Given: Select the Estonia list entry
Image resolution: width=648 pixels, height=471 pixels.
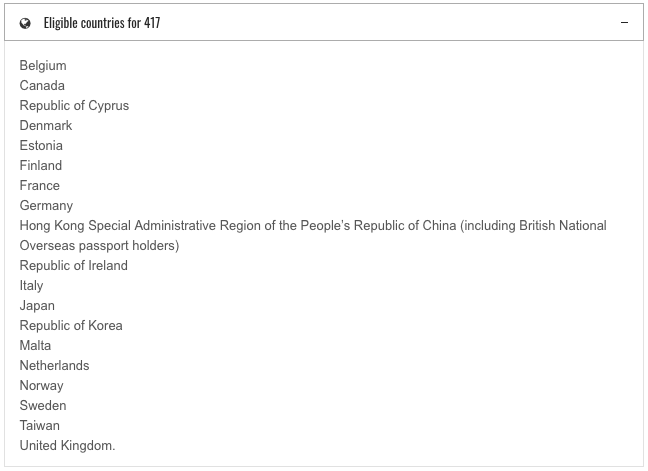Looking at the screenshot, I should 41,145.
